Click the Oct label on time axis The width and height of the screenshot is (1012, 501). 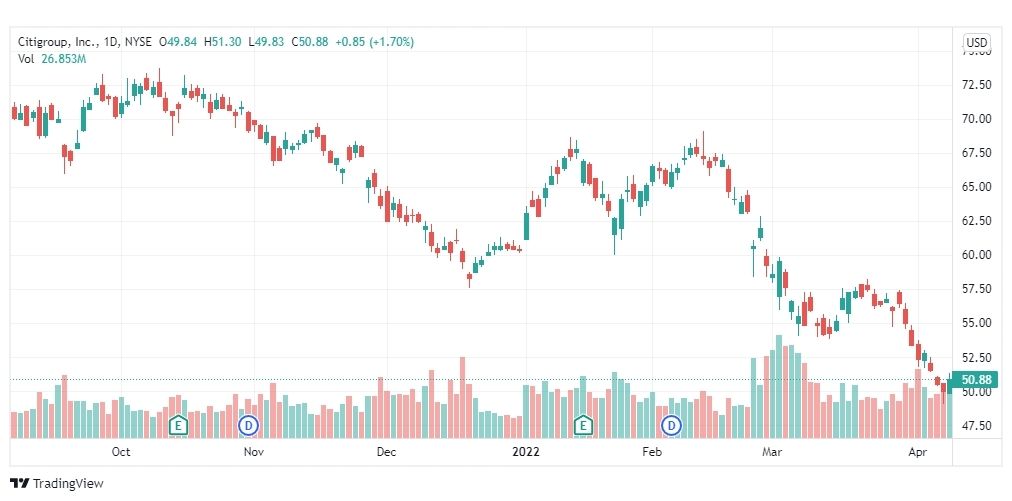coord(121,452)
